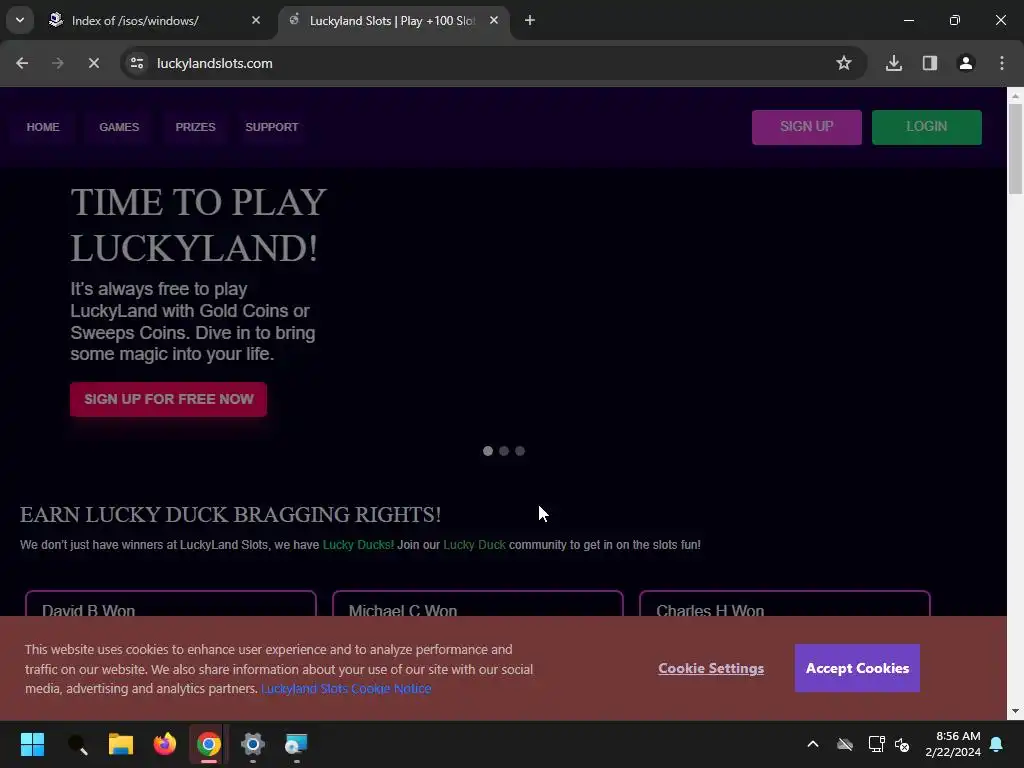This screenshot has height=768, width=1024.
Task: Open the Chrome downloads icon
Action: click(894, 63)
